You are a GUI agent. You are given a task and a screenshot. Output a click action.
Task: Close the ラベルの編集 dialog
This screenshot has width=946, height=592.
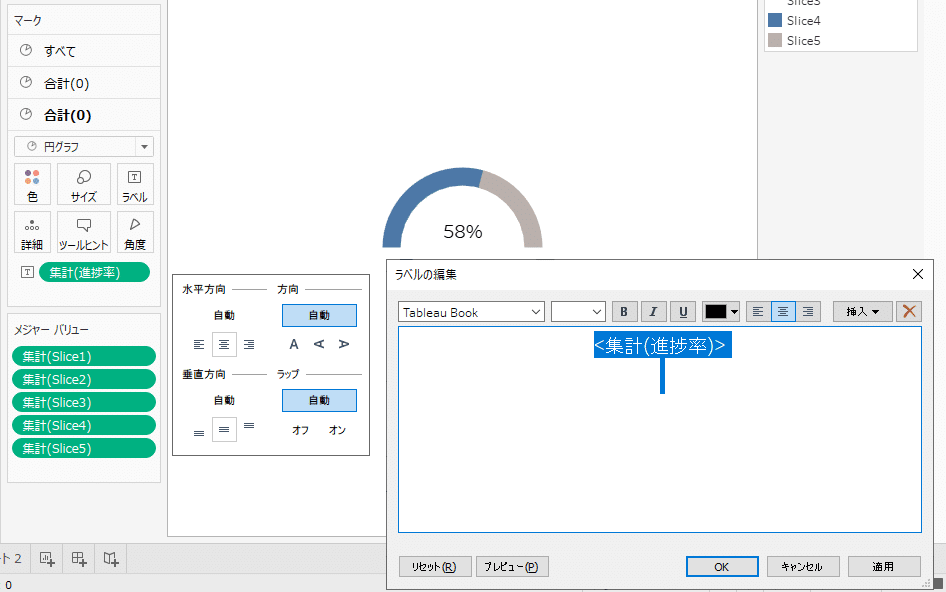point(918,274)
